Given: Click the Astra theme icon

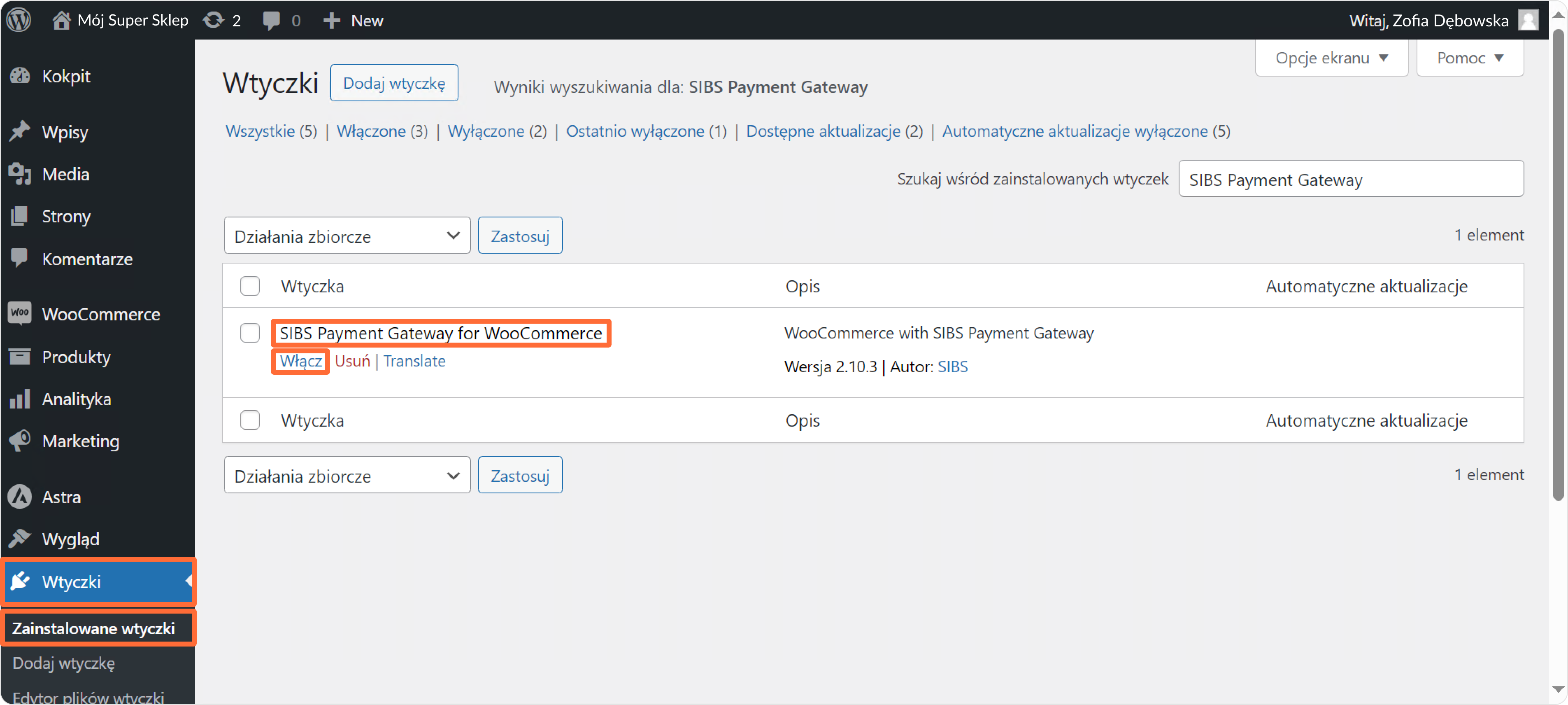Looking at the screenshot, I should pyautogui.click(x=20, y=497).
